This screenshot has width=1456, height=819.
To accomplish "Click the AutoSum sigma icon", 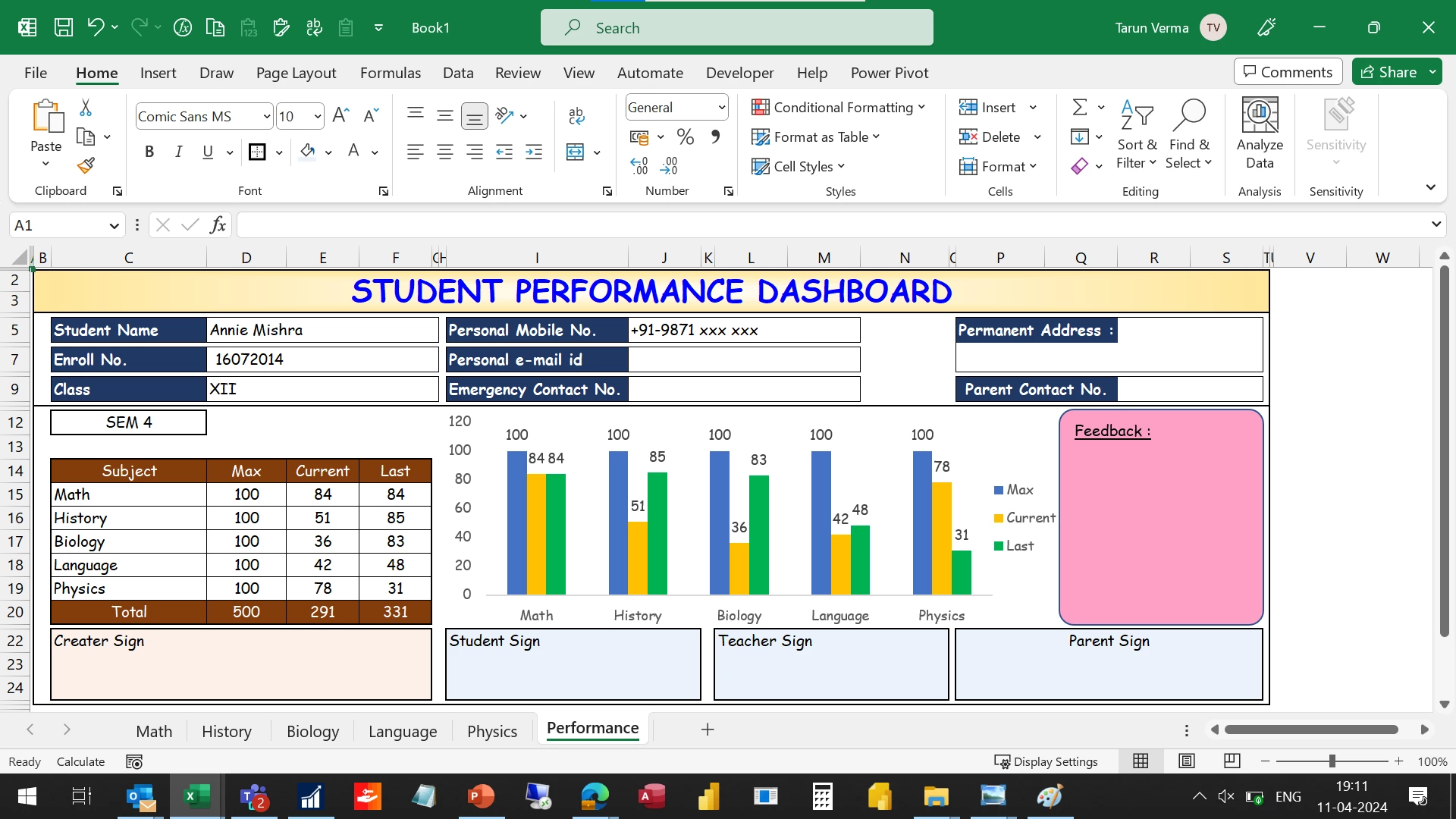I will point(1080,108).
